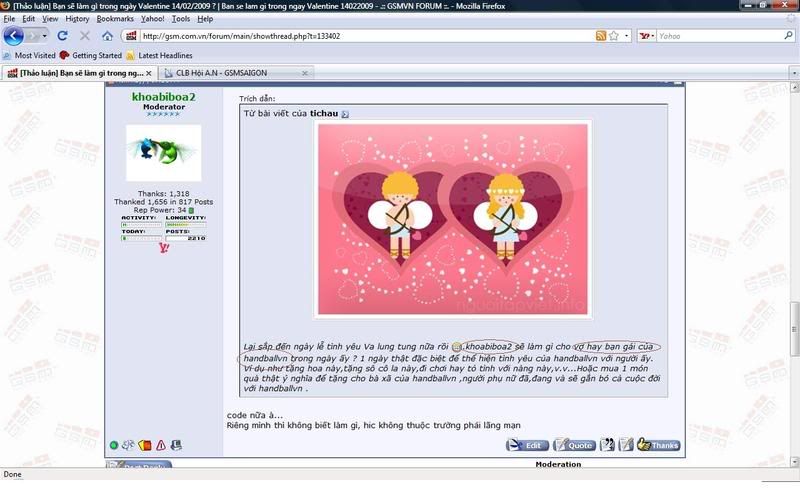This screenshot has height=500, width=800.
Task: Click the quick reply pencil icon
Action: click(626, 445)
